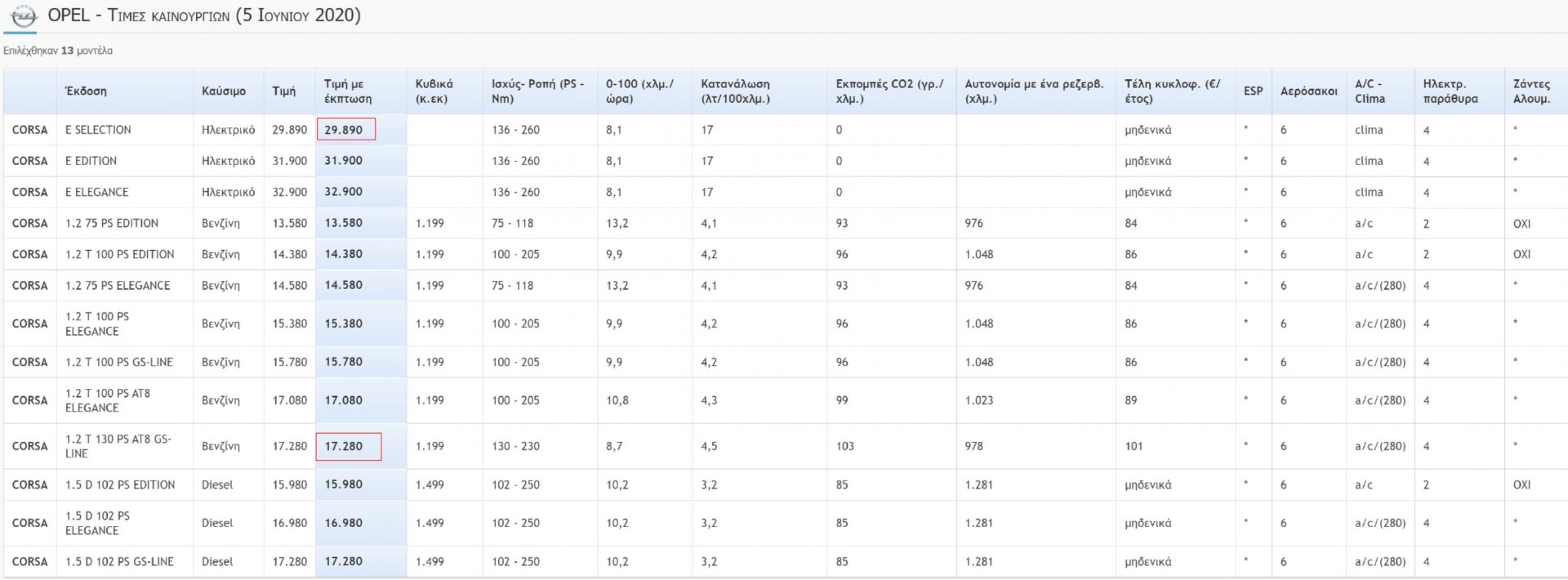Click the highlighted 17.280 GS-Line AT8 price
This screenshot has height=580, width=1568.
tap(345, 447)
